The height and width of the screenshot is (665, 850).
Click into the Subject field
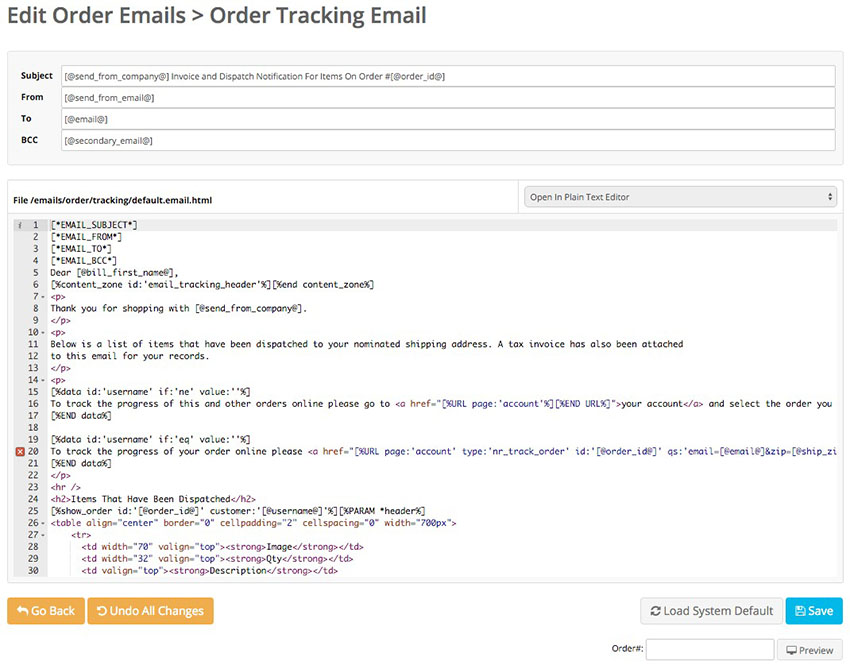pyautogui.click(x=448, y=76)
